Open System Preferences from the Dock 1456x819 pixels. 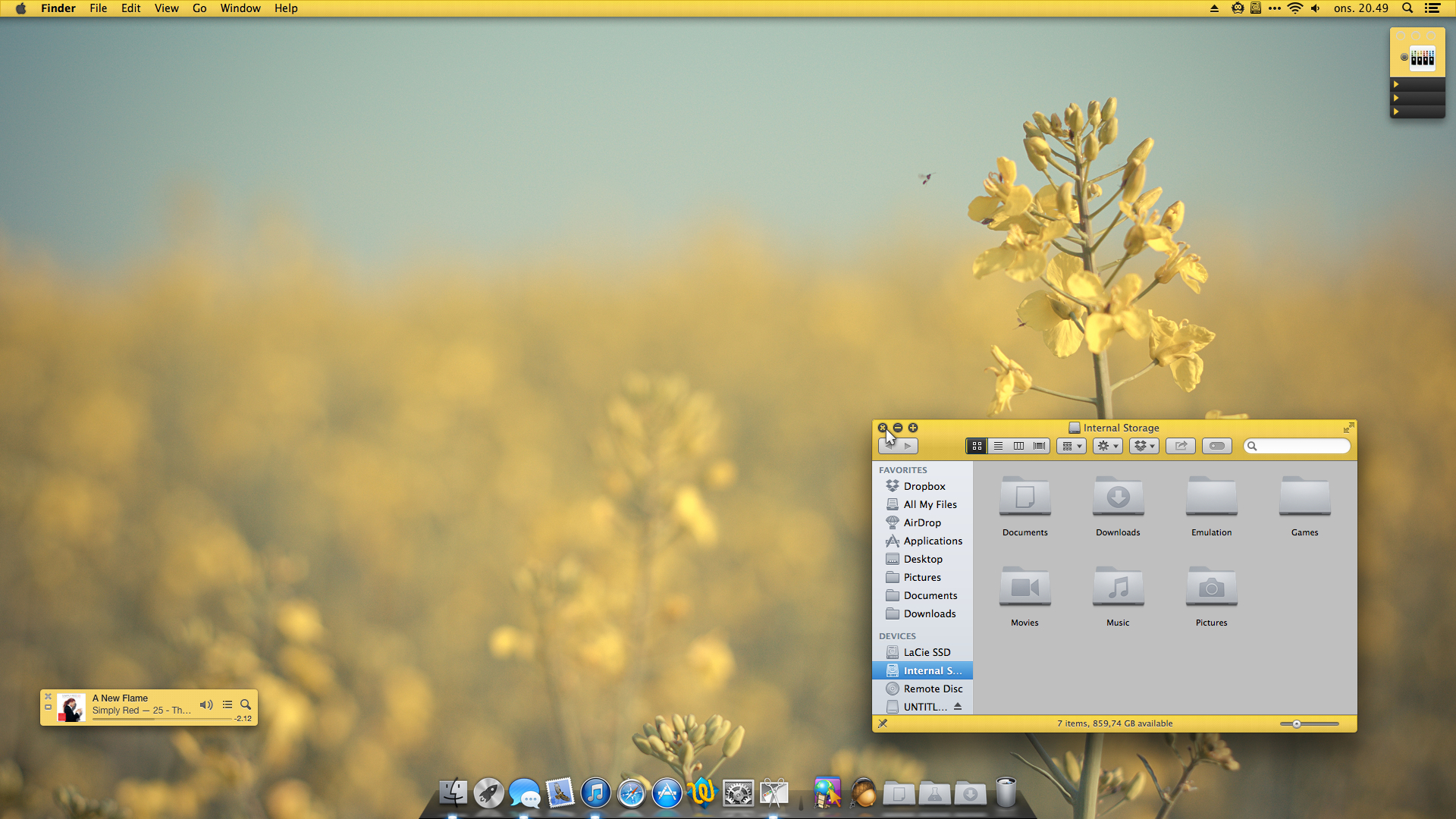[x=738, y=793]
